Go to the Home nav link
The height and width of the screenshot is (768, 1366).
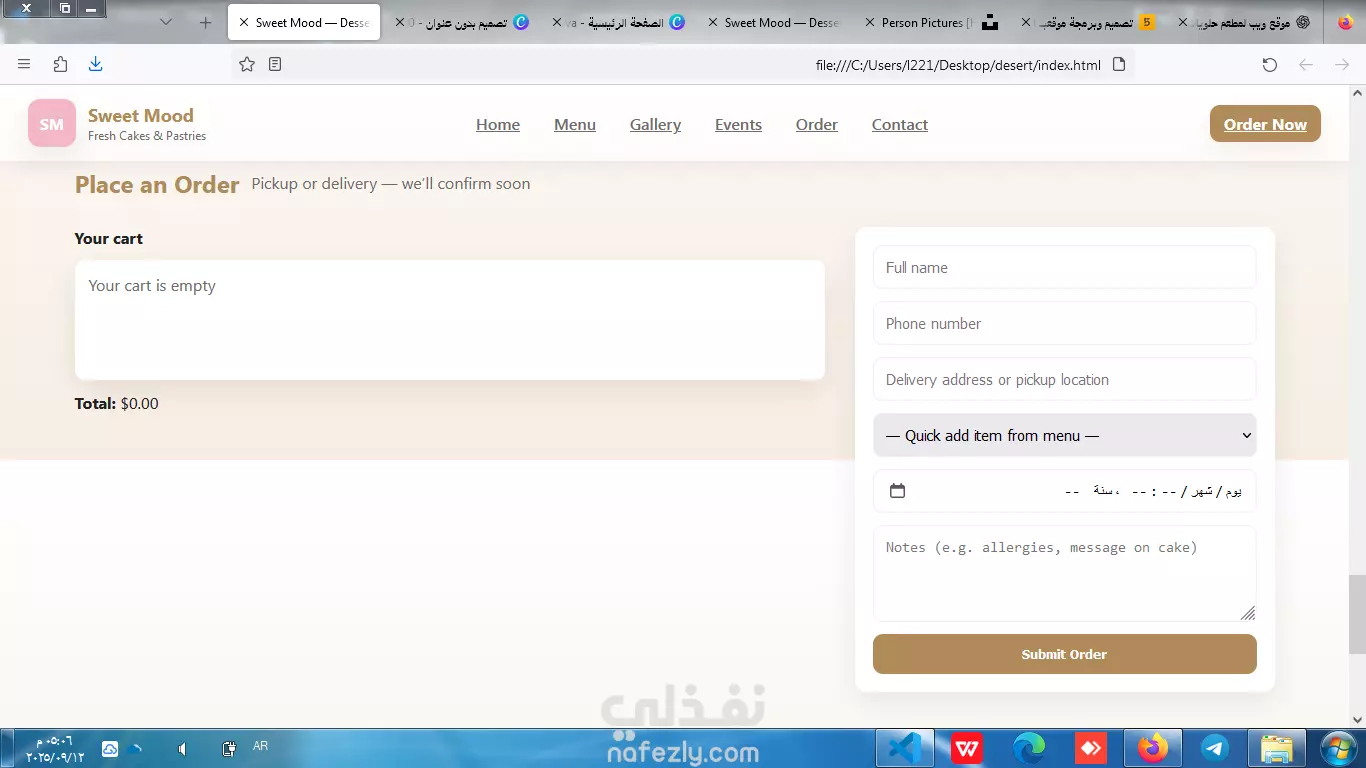click(x=498, y=125)
